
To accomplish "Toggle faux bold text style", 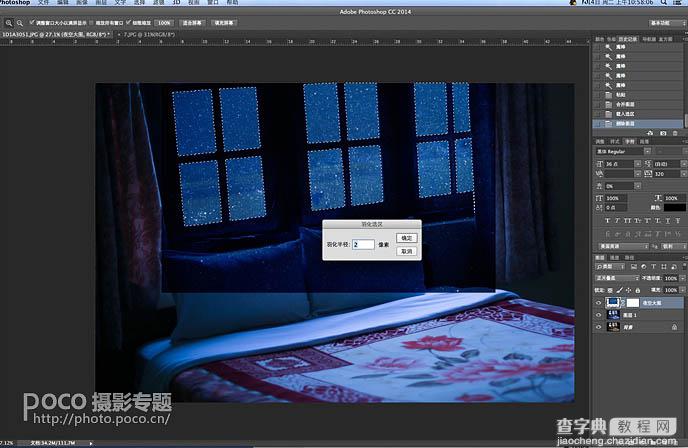I will tap(608, 220).
